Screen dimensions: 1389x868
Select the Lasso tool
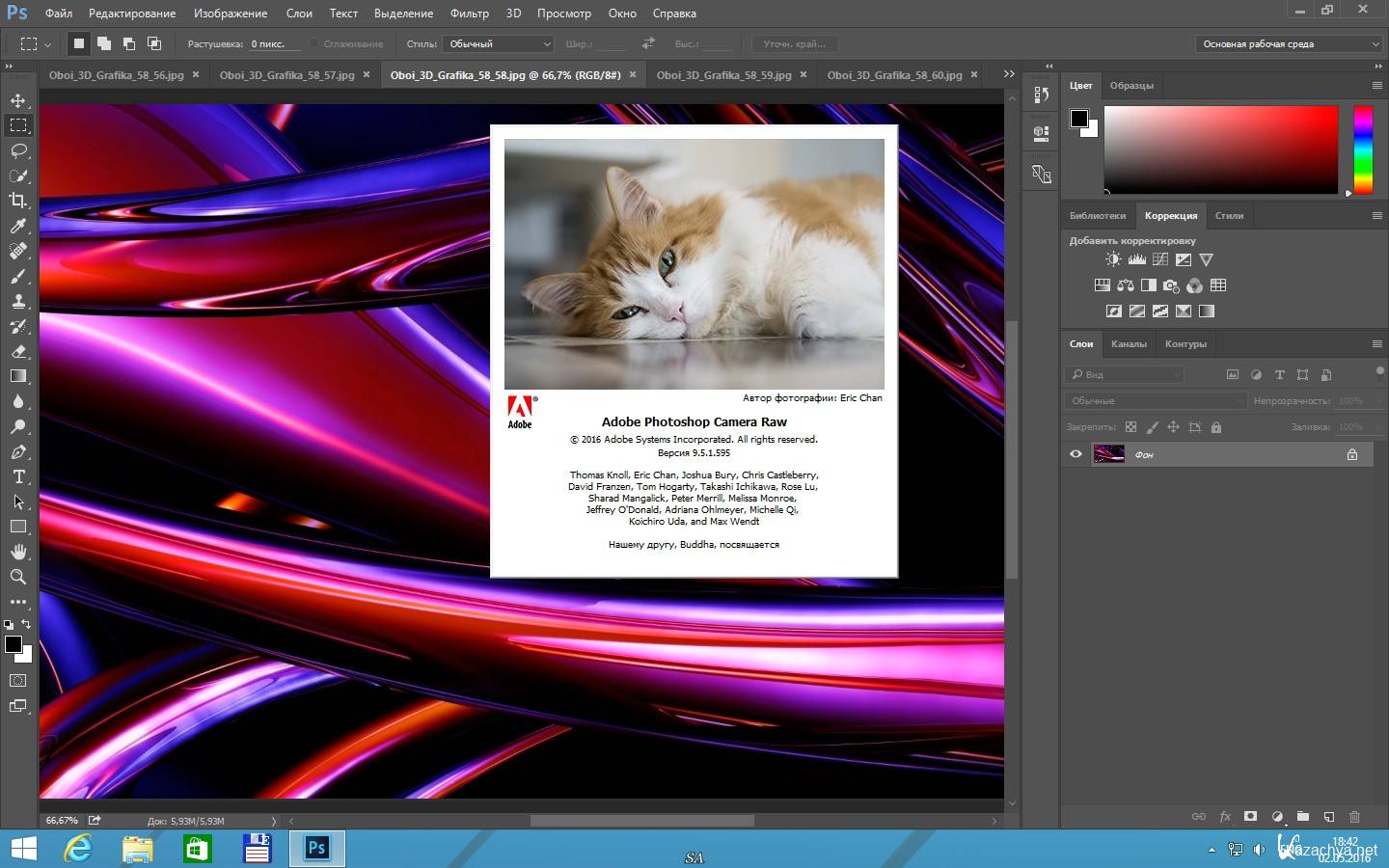click(x=18, y=150)
